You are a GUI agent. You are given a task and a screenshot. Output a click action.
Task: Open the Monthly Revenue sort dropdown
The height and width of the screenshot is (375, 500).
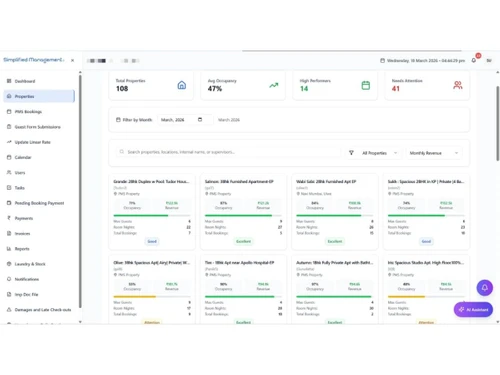(x=434, y=153)
